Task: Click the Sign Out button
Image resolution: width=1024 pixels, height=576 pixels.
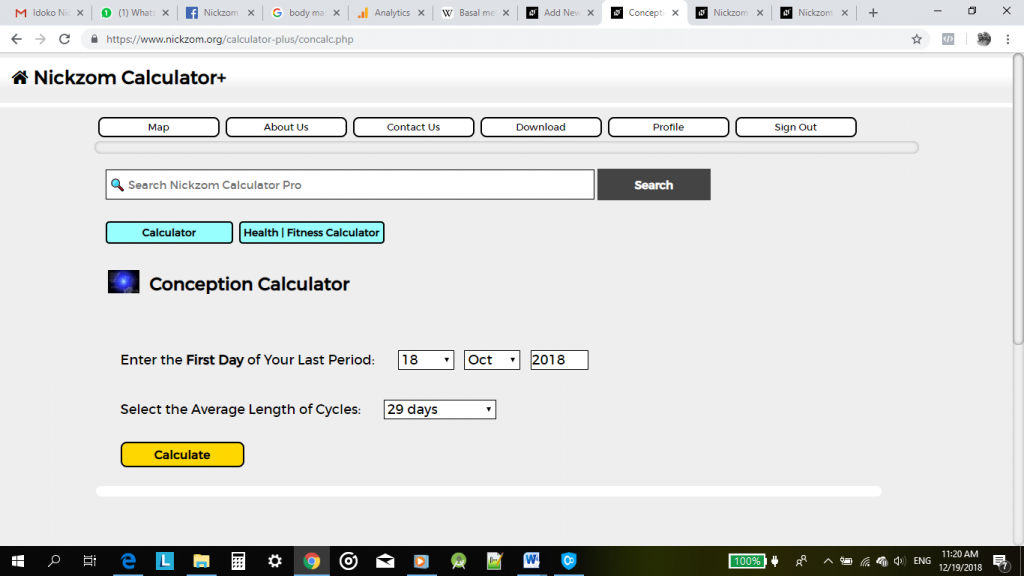Action: [795, 127]
